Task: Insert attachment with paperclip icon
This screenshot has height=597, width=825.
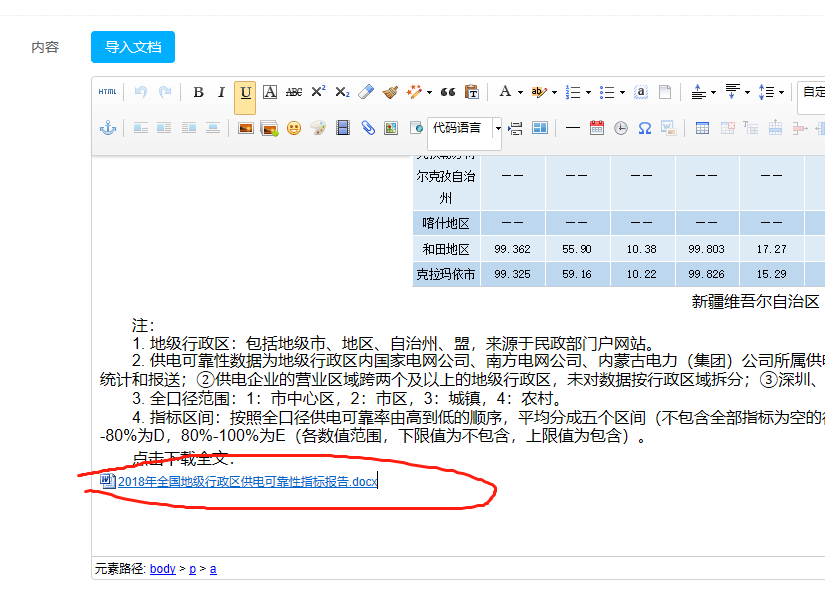Action: (367, 128)
